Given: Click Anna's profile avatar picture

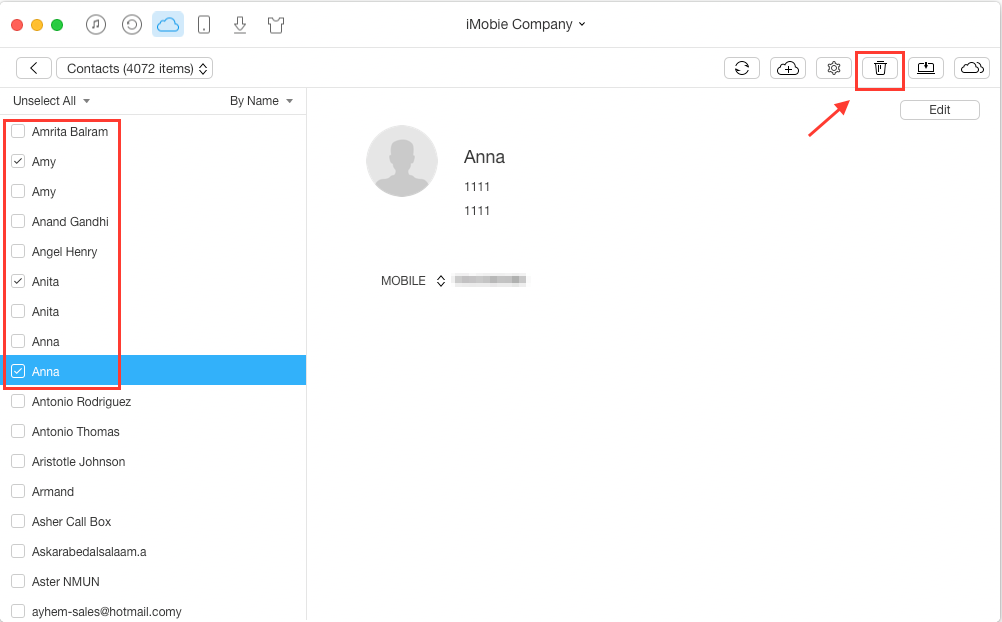Looking at the screenshot, I should [x=402, y=161].
